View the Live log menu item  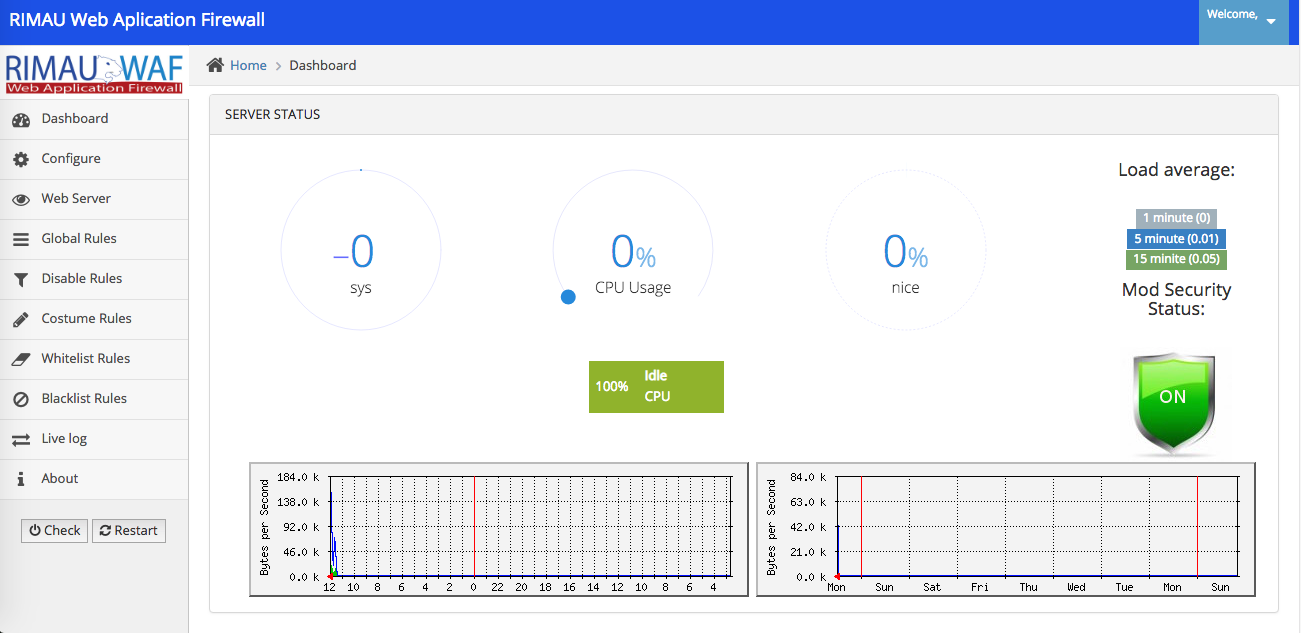point(94,439)
